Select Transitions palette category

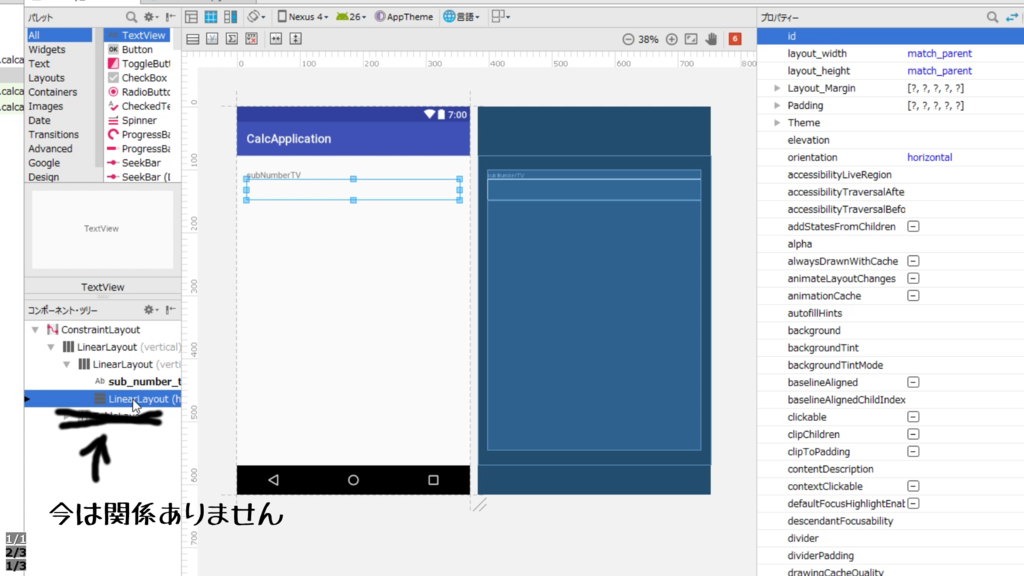[x=54, y=135]
